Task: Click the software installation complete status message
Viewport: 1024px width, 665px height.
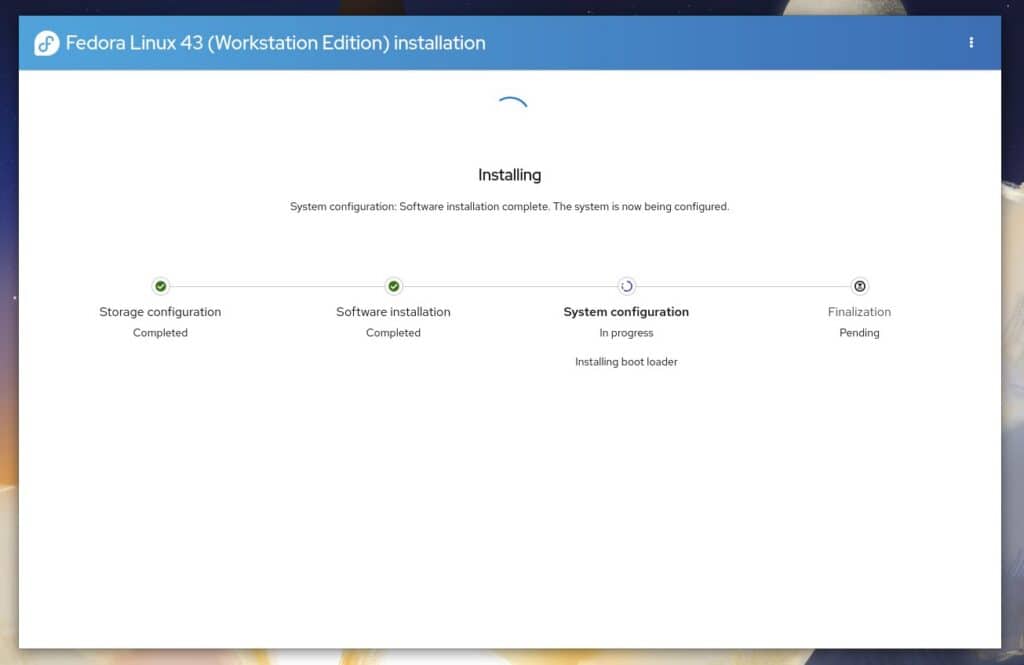Action: tap(510, 206)
